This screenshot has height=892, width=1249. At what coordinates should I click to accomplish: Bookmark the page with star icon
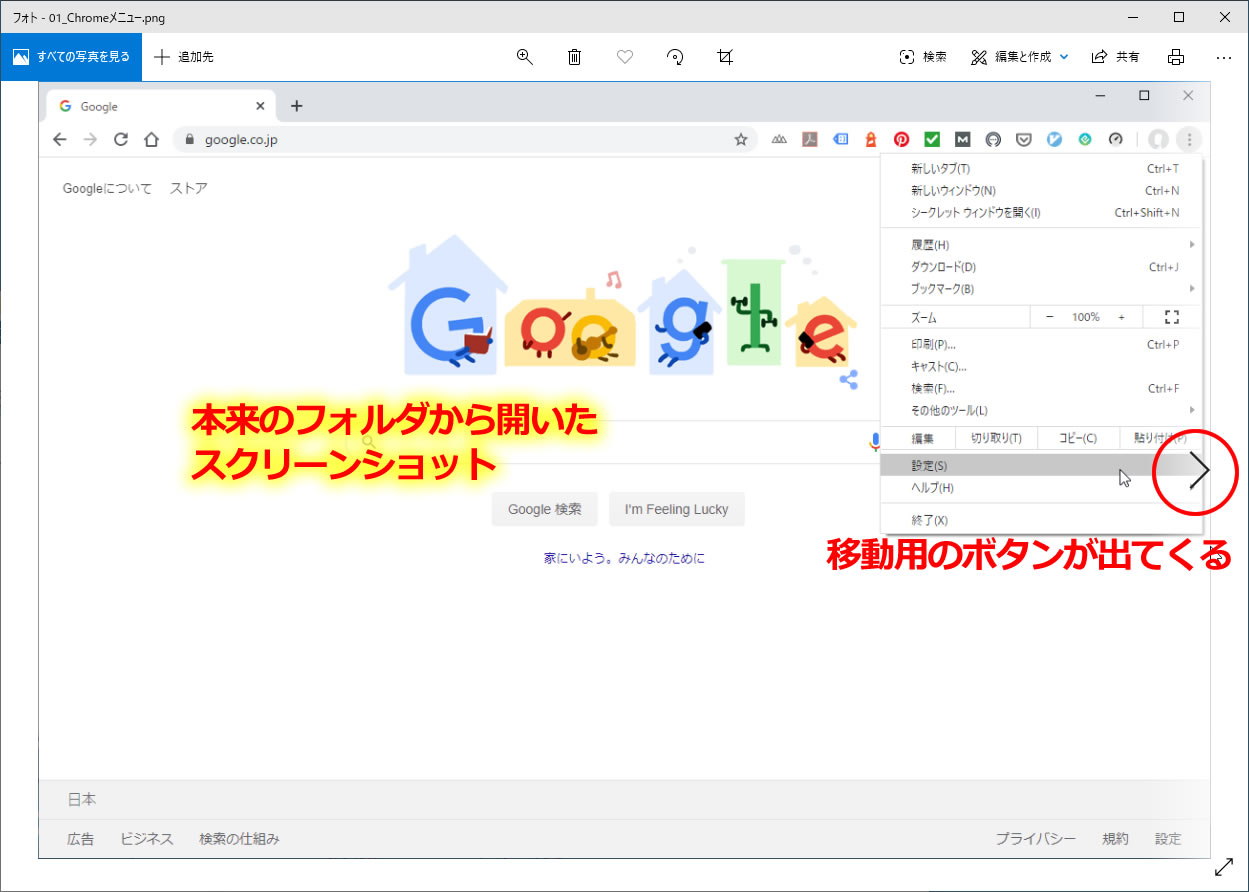tap(741, 140)
